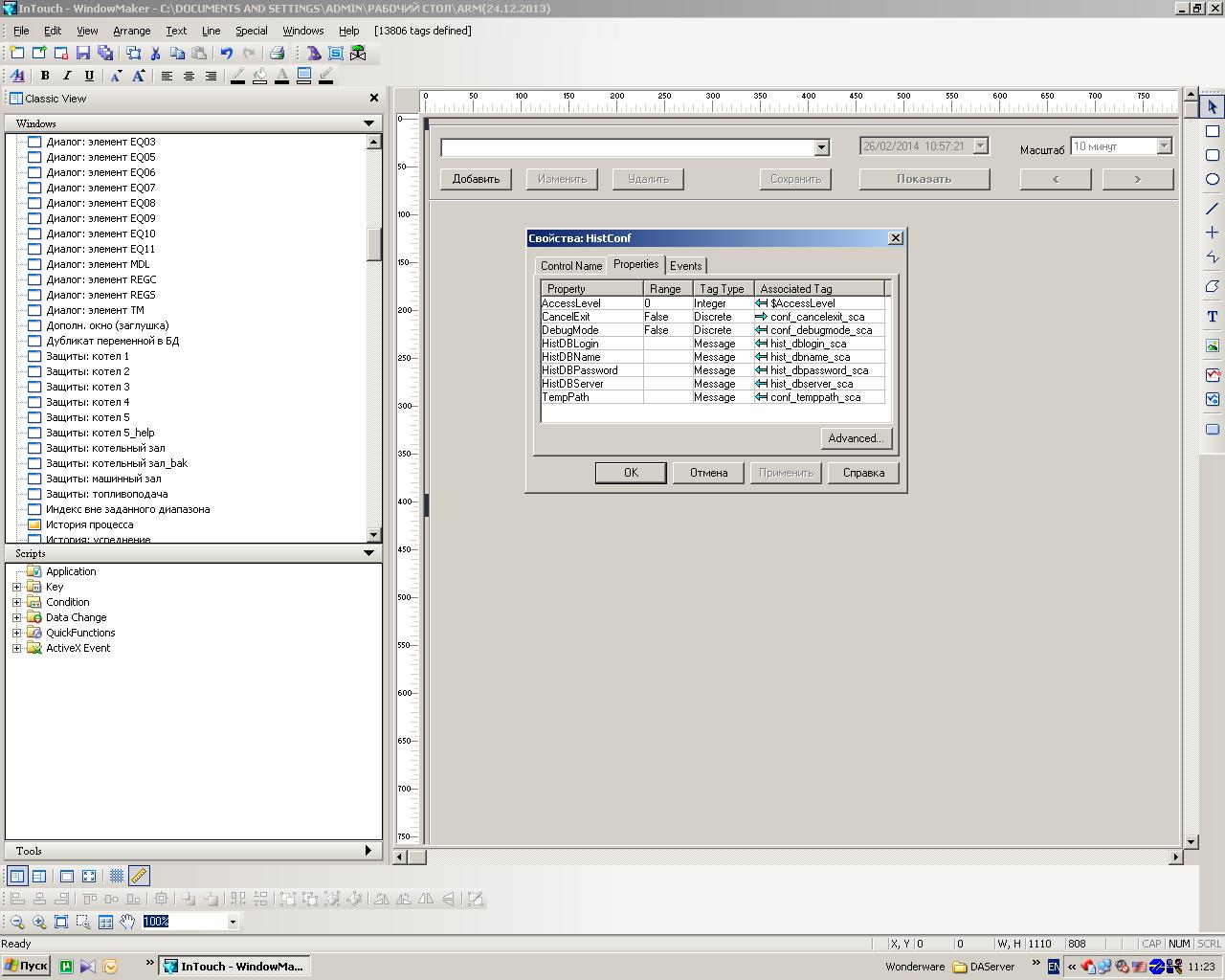Screen dimensions: 1225x980
Task: Open window 'Защиты: котел 3' in list
Action: (x=87, y=387)
